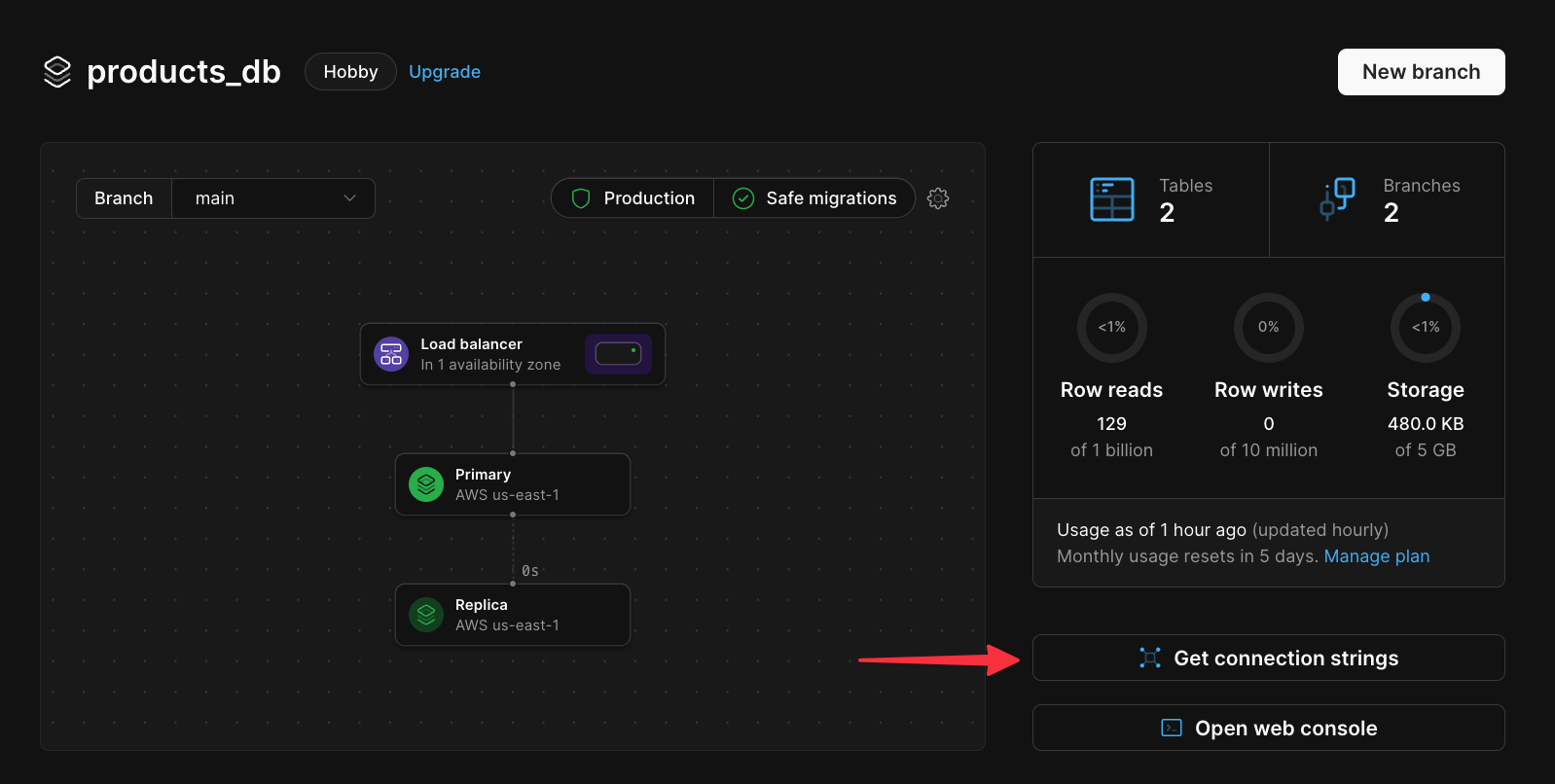Screen dimensions: 1555x784
Task: Click the New branch button
Action: (1422, 72)
